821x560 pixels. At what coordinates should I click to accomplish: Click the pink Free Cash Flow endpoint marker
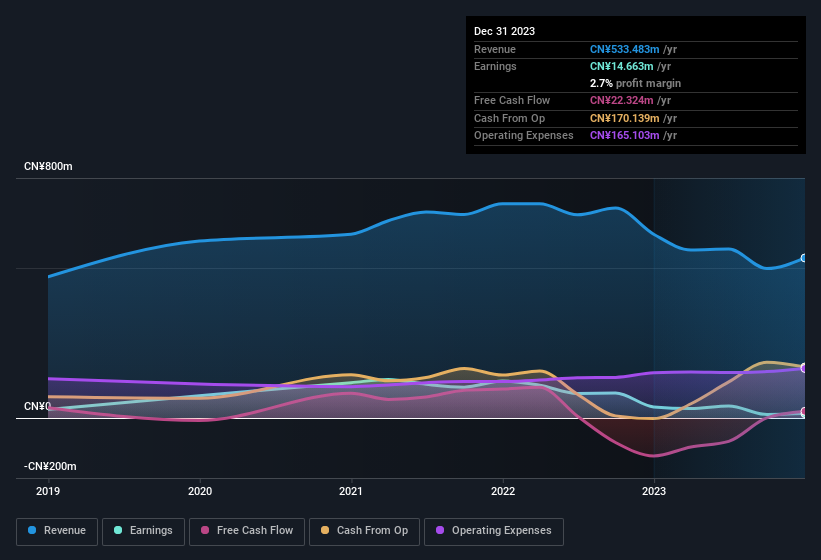click(x=804, y=411)
